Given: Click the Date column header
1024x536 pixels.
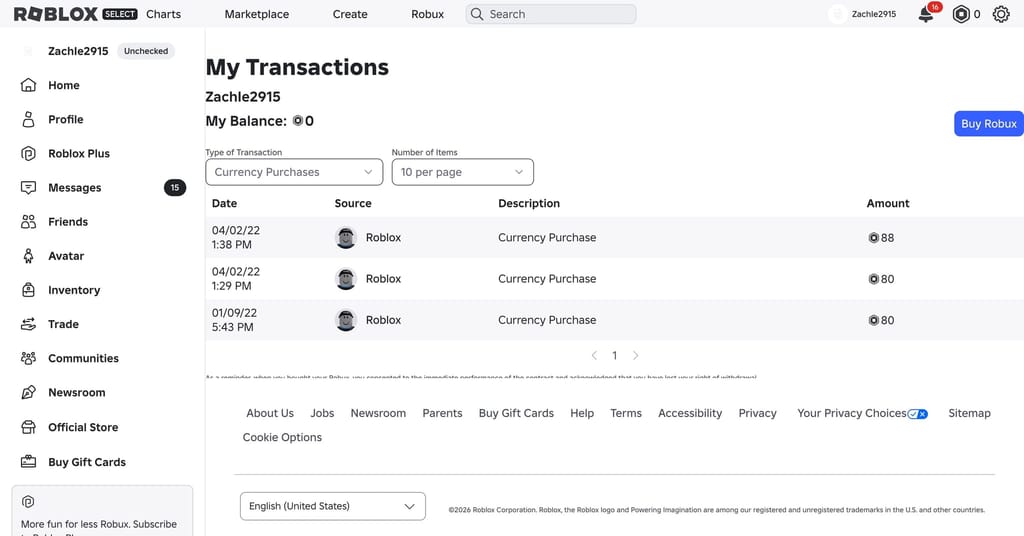Looking at the screenshot, I should [224, 203].
